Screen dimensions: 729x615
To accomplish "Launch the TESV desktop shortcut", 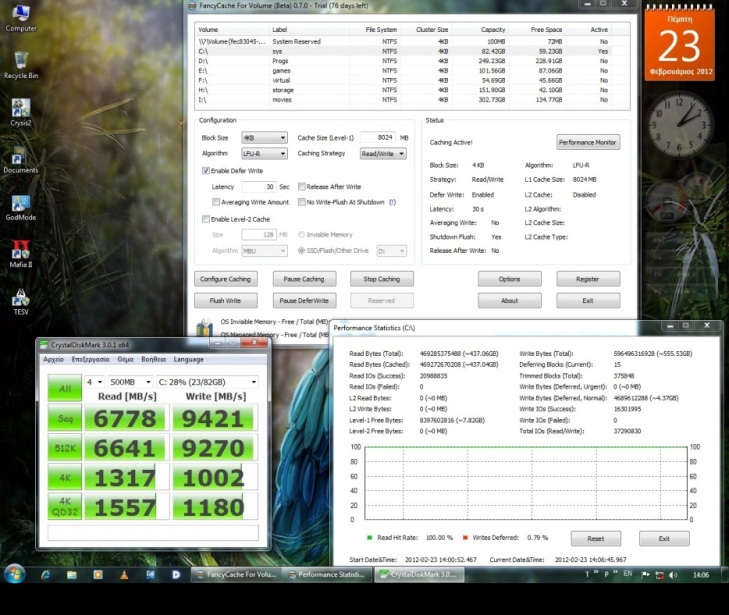I will (20, 302).
